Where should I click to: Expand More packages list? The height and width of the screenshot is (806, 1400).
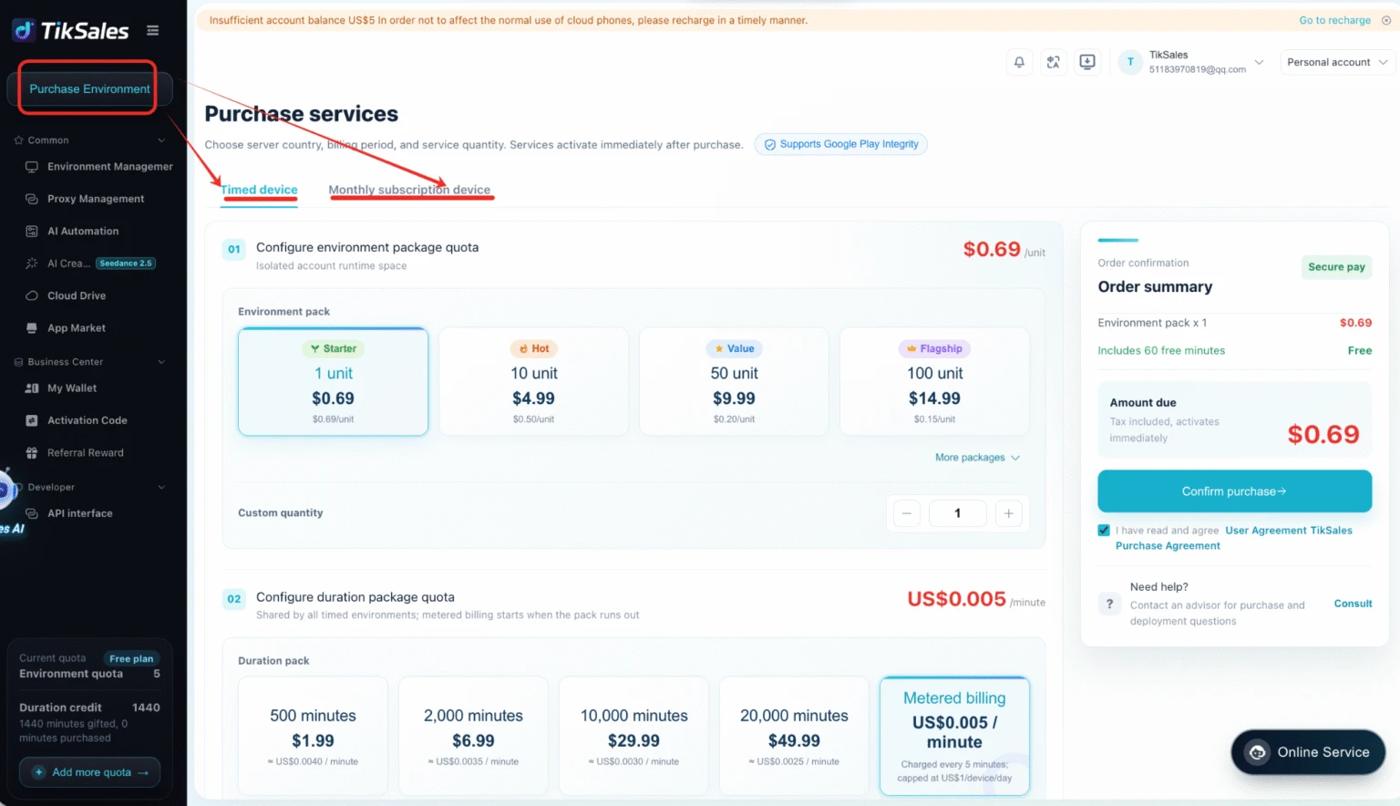(977, 458)
